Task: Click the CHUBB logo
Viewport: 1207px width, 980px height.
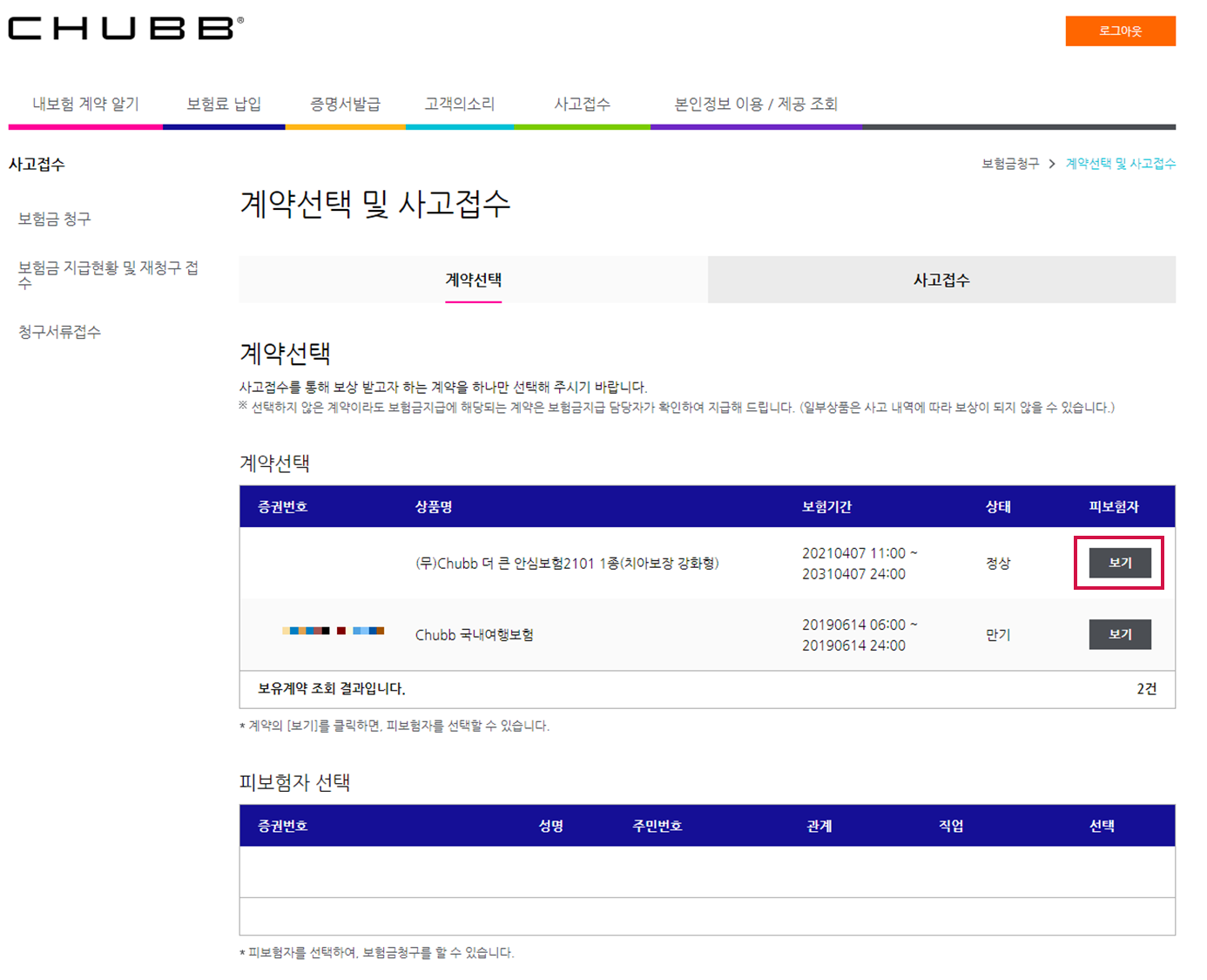Action: tap(126, 29)
